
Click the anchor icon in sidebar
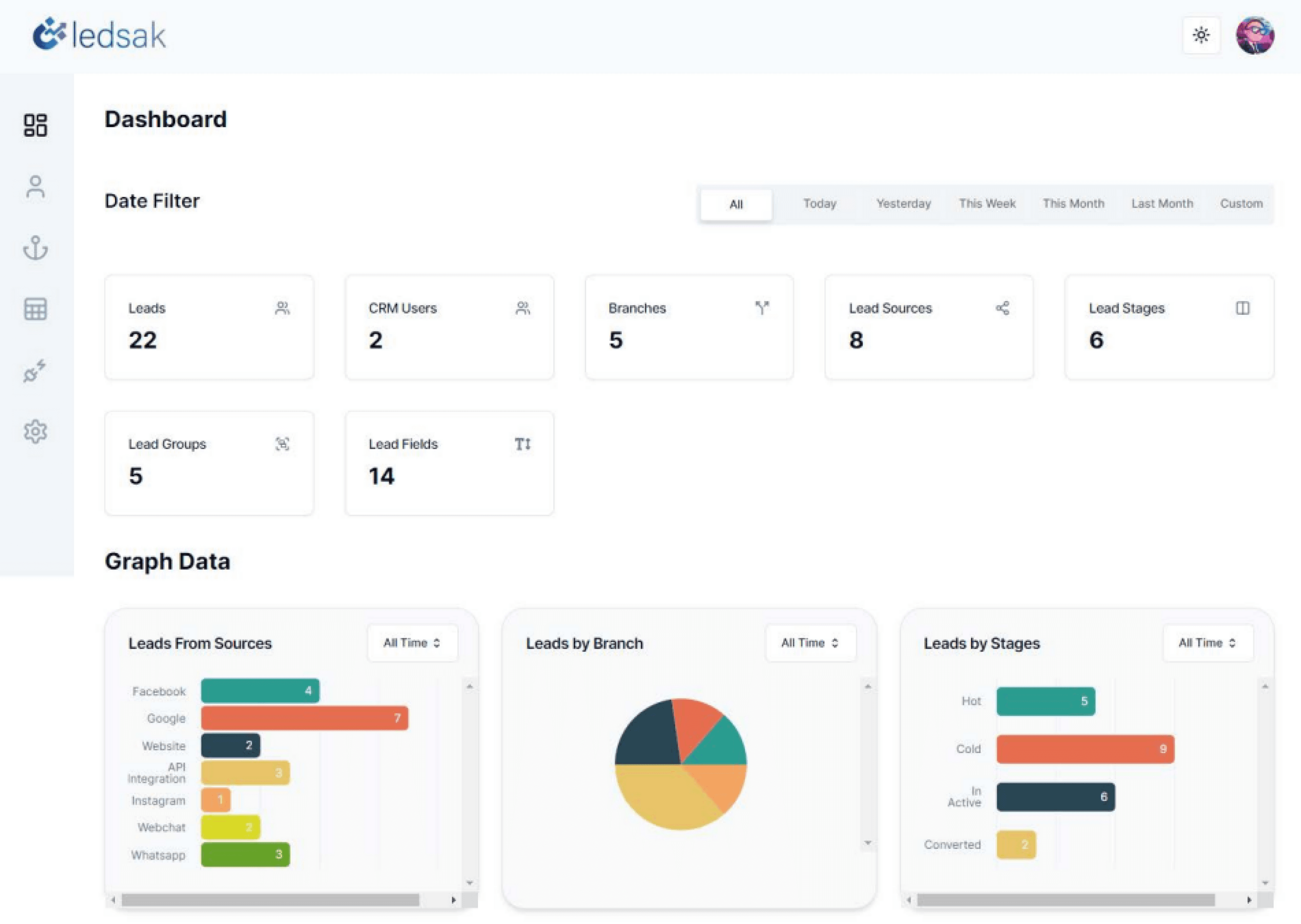click(x=35, y=248)
